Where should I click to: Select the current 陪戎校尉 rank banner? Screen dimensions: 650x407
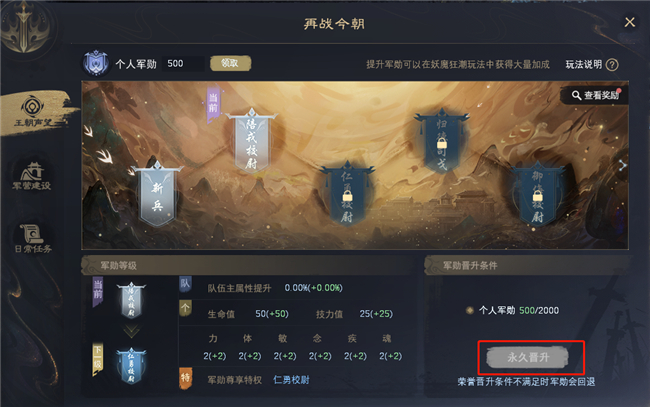pyautogui.click(x=252, y=141)
